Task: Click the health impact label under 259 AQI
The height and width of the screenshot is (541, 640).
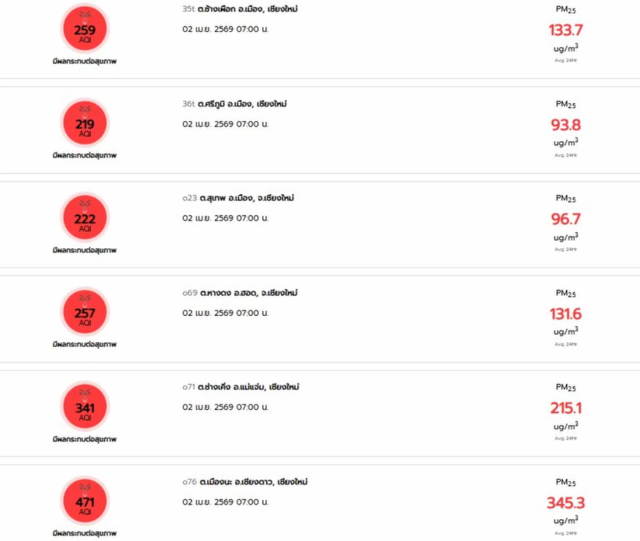Action: (85, 61)
